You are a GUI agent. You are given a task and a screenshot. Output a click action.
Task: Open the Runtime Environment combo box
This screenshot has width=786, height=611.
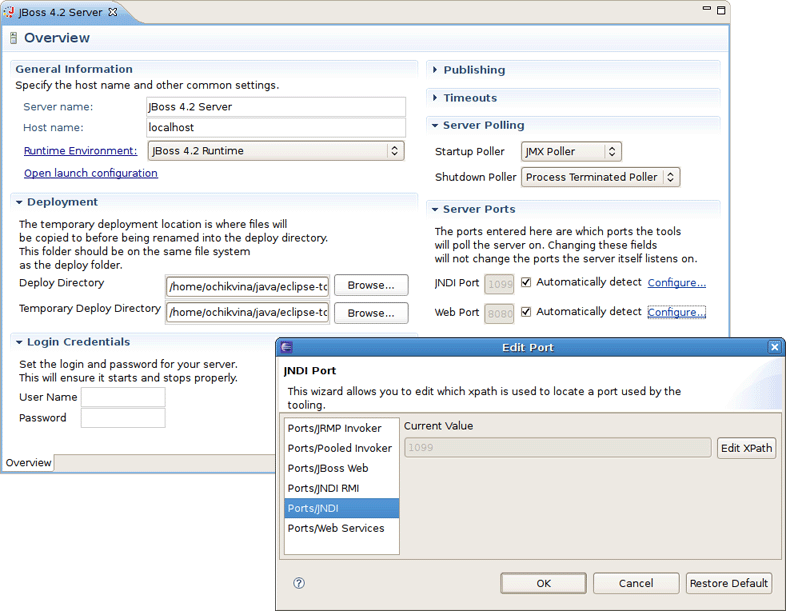tap(276, 151)
